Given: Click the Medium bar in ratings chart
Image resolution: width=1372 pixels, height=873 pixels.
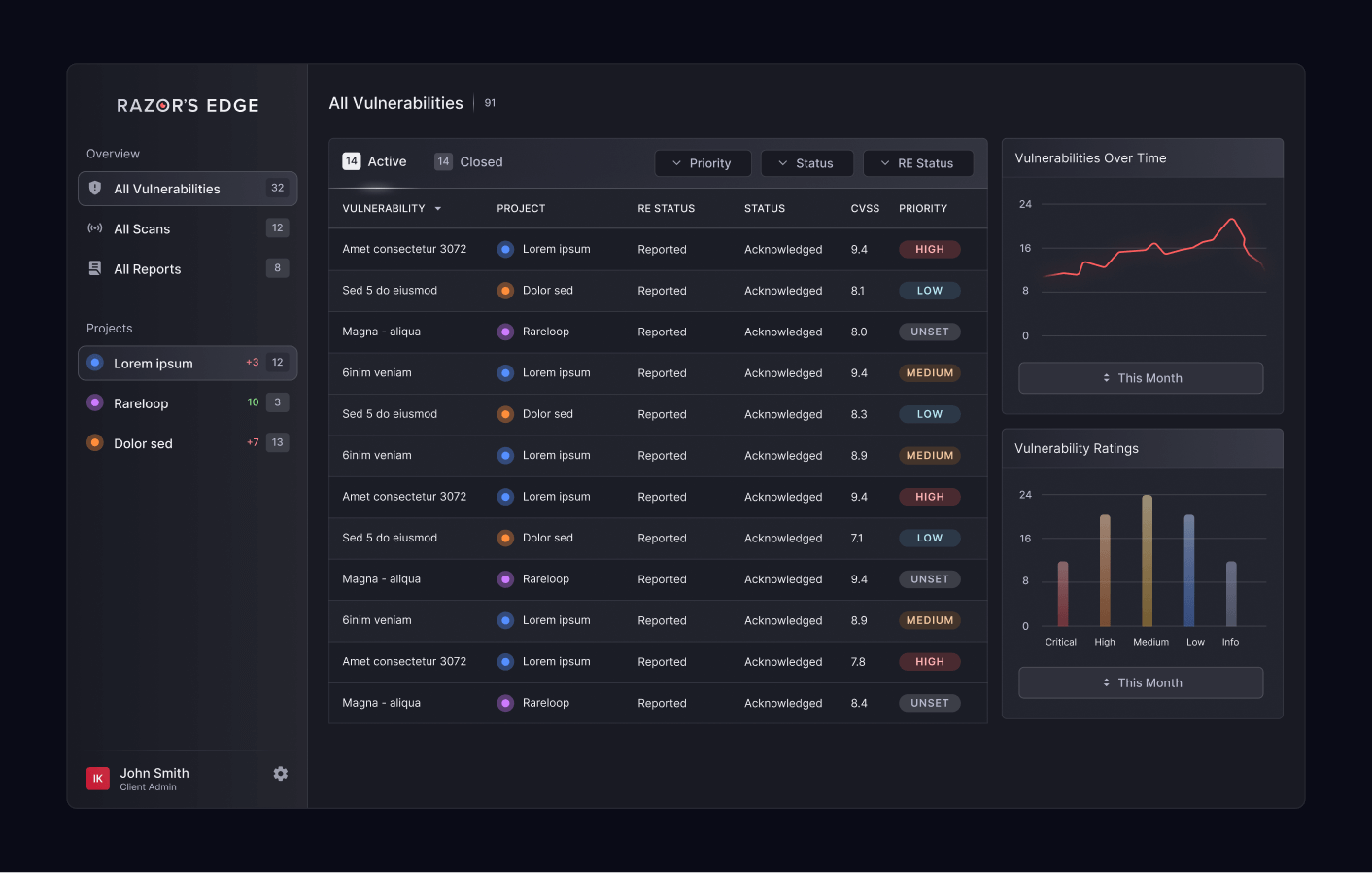Looking at the screenshot, I should pyautogui.click(x=1147, y=561).
